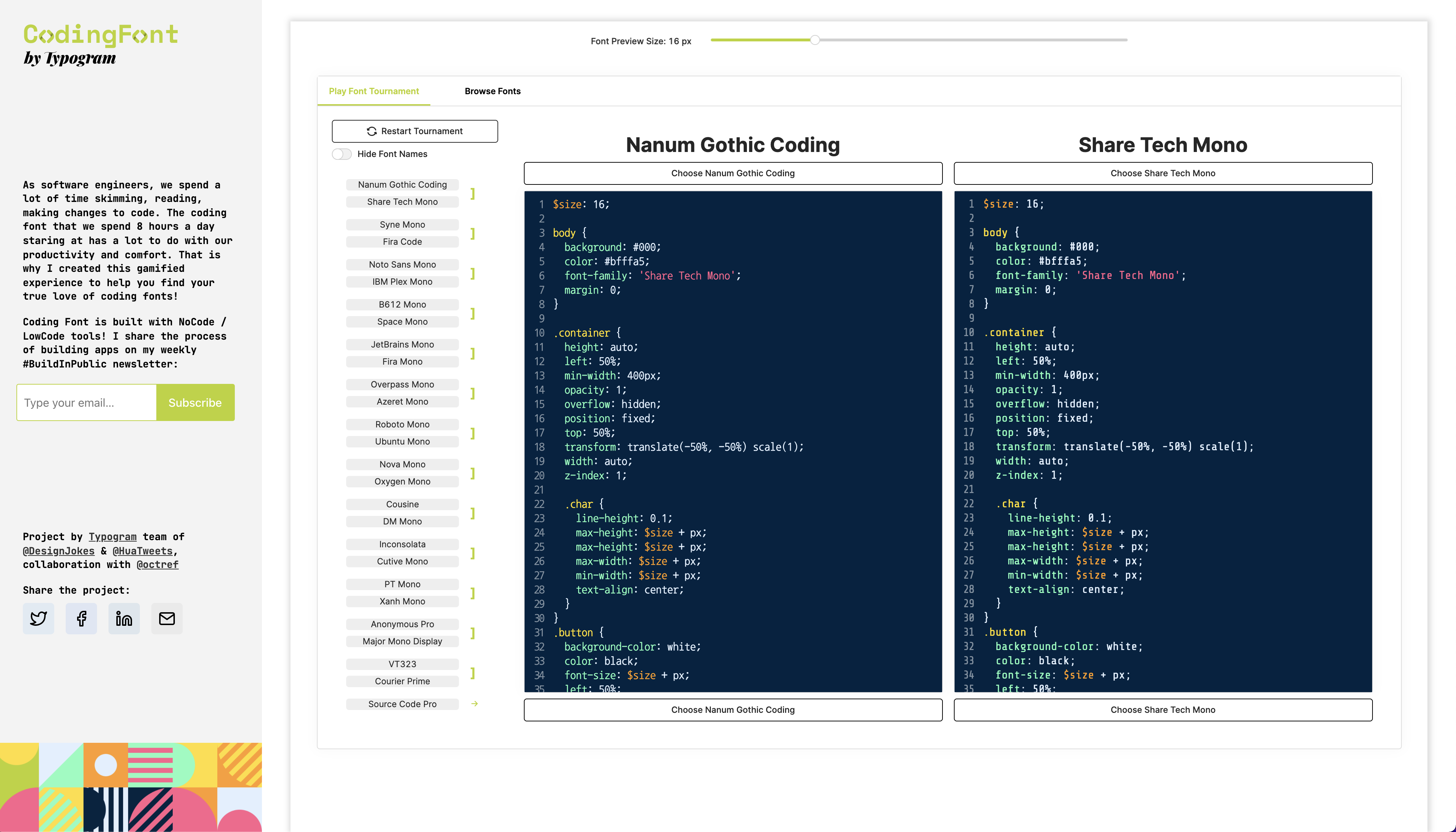Open the @DesignJokes link
1456x832 pixels.
click(x=59, y=551)
